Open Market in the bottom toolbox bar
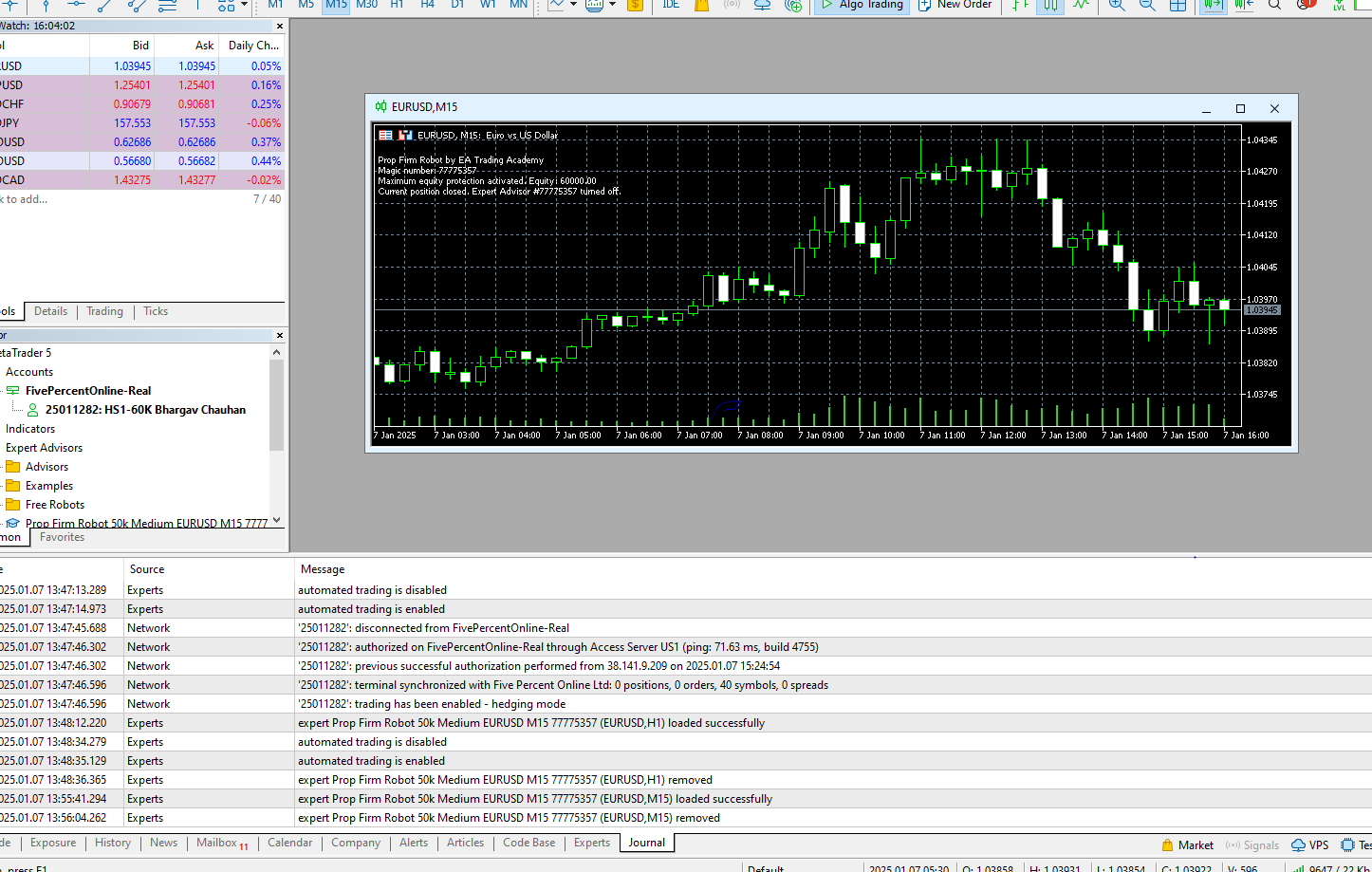 tap(1187, 844)
